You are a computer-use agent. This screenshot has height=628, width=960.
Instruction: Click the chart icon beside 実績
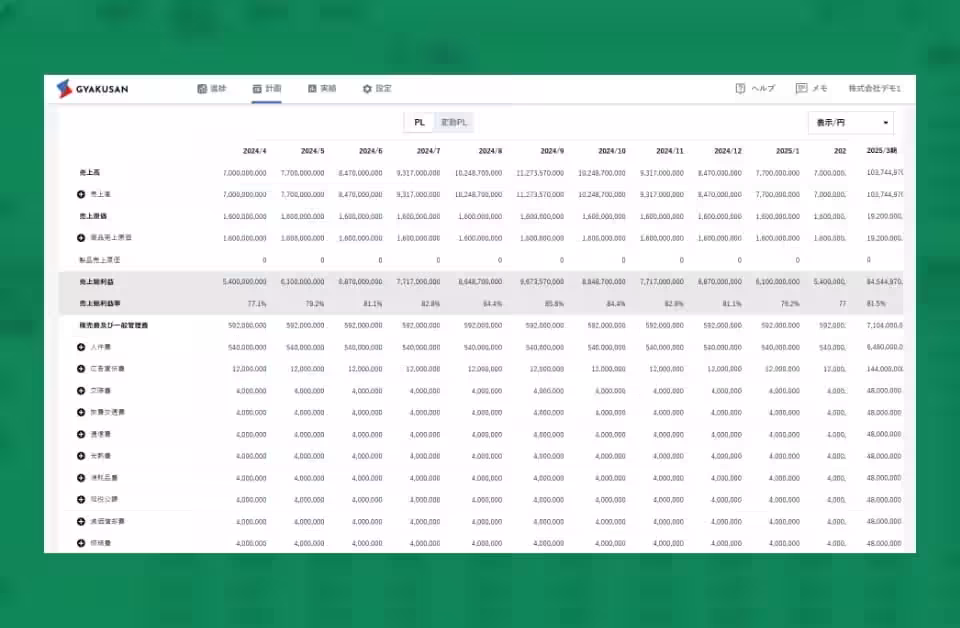tap(312, 89)
